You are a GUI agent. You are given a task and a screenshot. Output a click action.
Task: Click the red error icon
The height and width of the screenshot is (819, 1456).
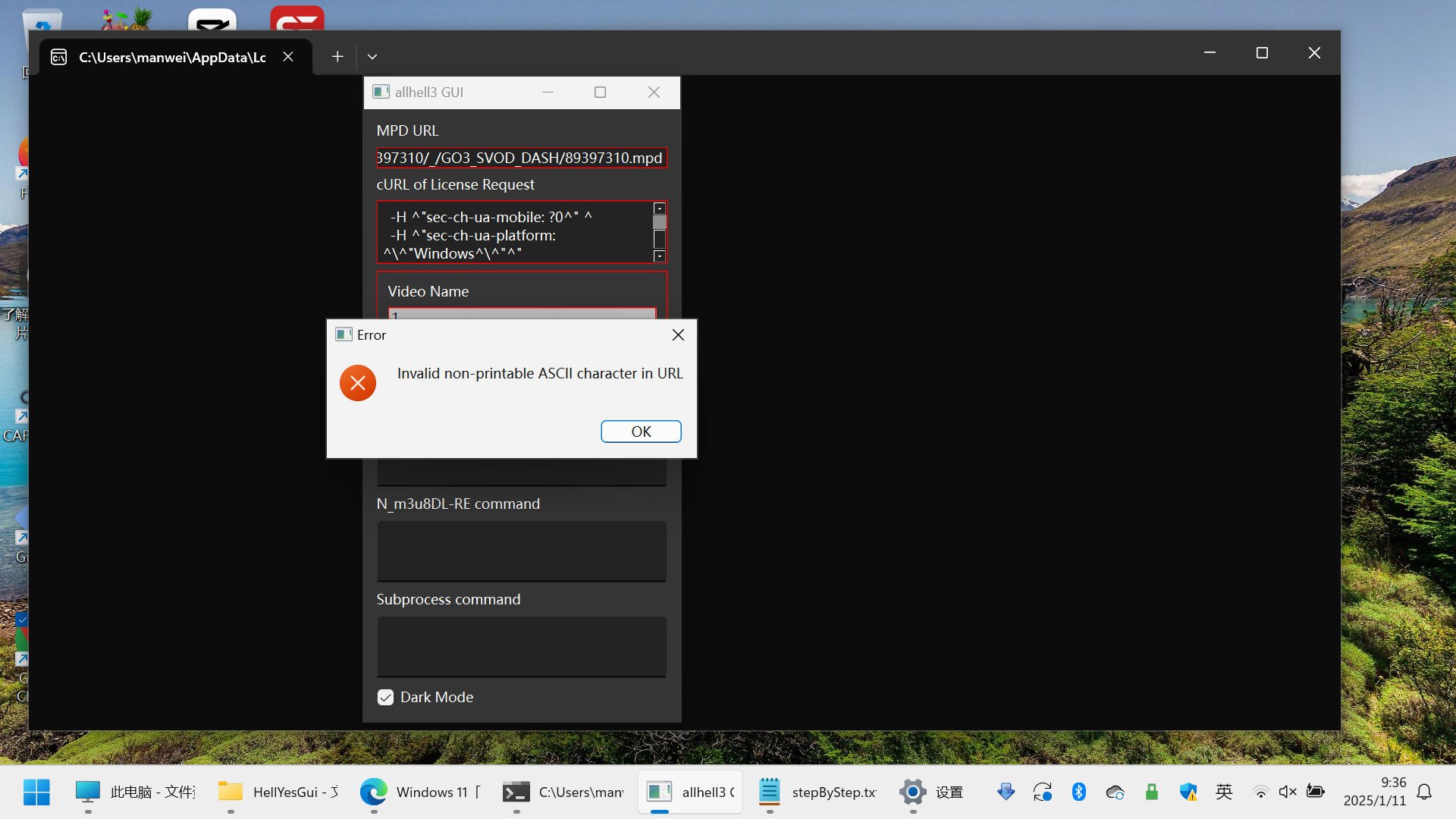click(x=358, y=383)
